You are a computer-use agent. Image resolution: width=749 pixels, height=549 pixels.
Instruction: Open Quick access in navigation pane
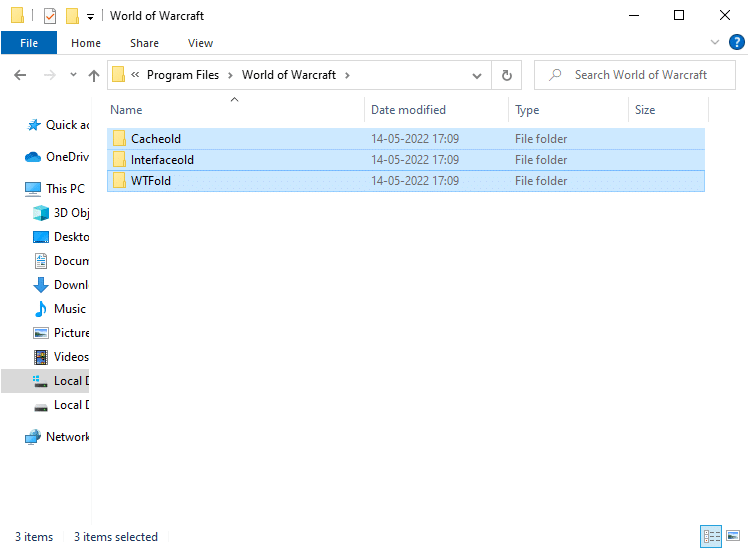pyautogui.click(x=57, y=125)
